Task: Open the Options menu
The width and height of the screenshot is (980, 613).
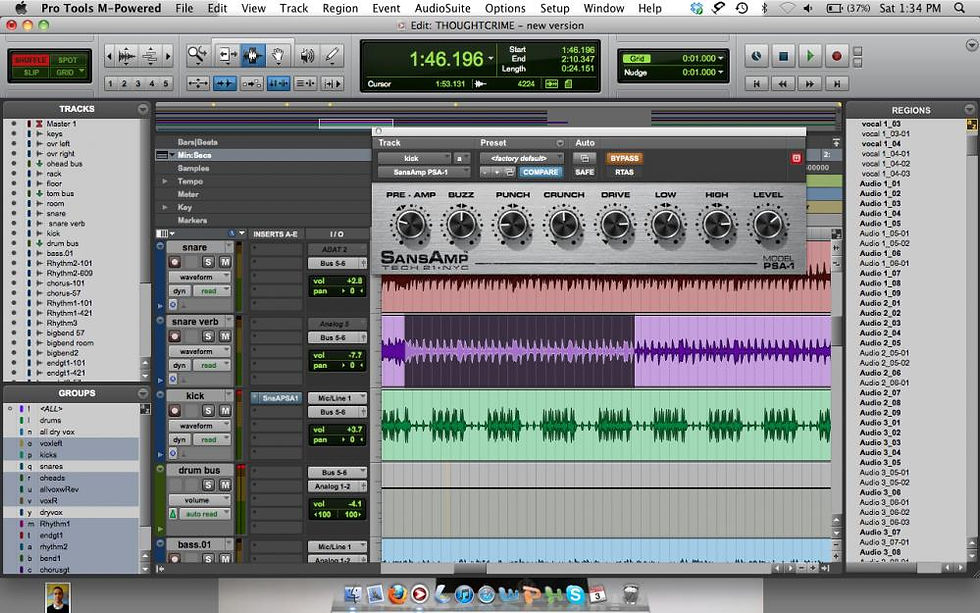Action: coord(505,8)
